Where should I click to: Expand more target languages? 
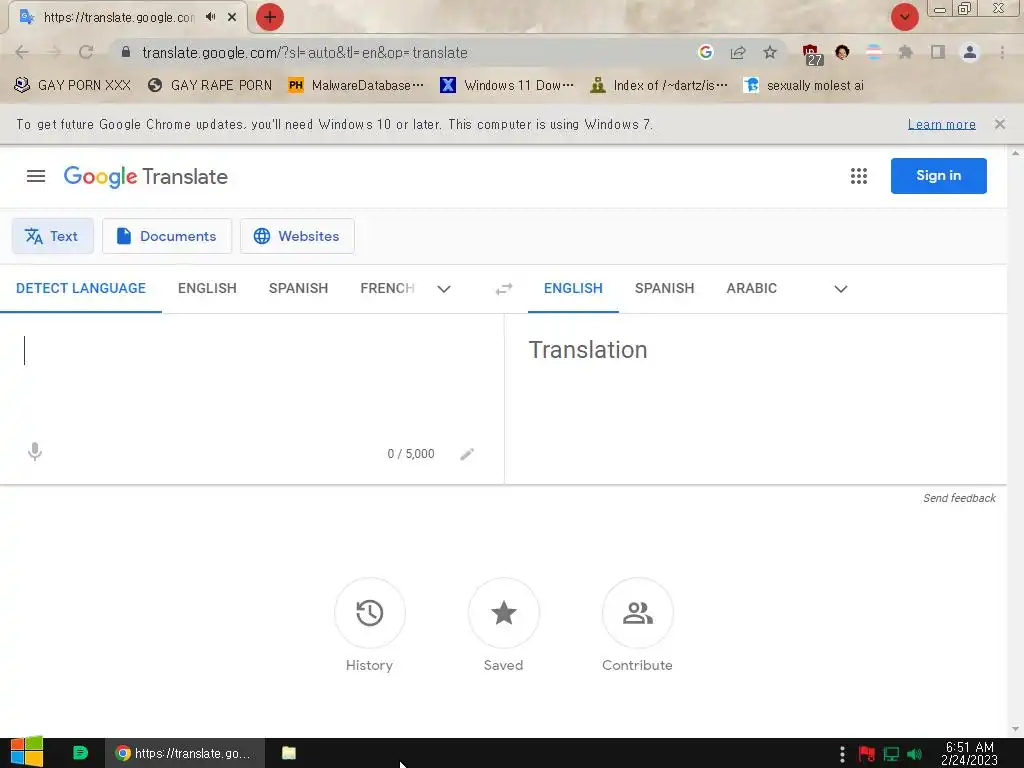[840, 289]
